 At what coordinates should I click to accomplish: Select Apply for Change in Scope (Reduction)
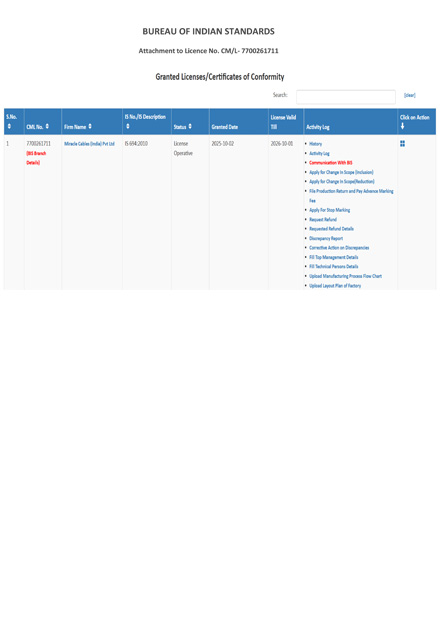coord(342,181)
